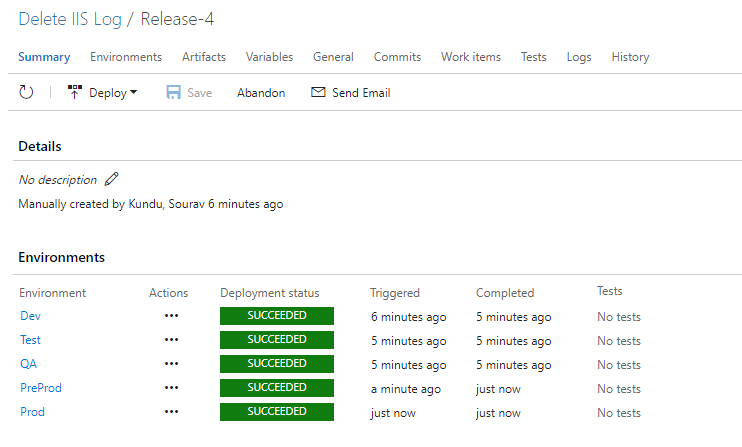
Task: Open actions ellipsis for Dev environment
Action: [x=171, y=316]
